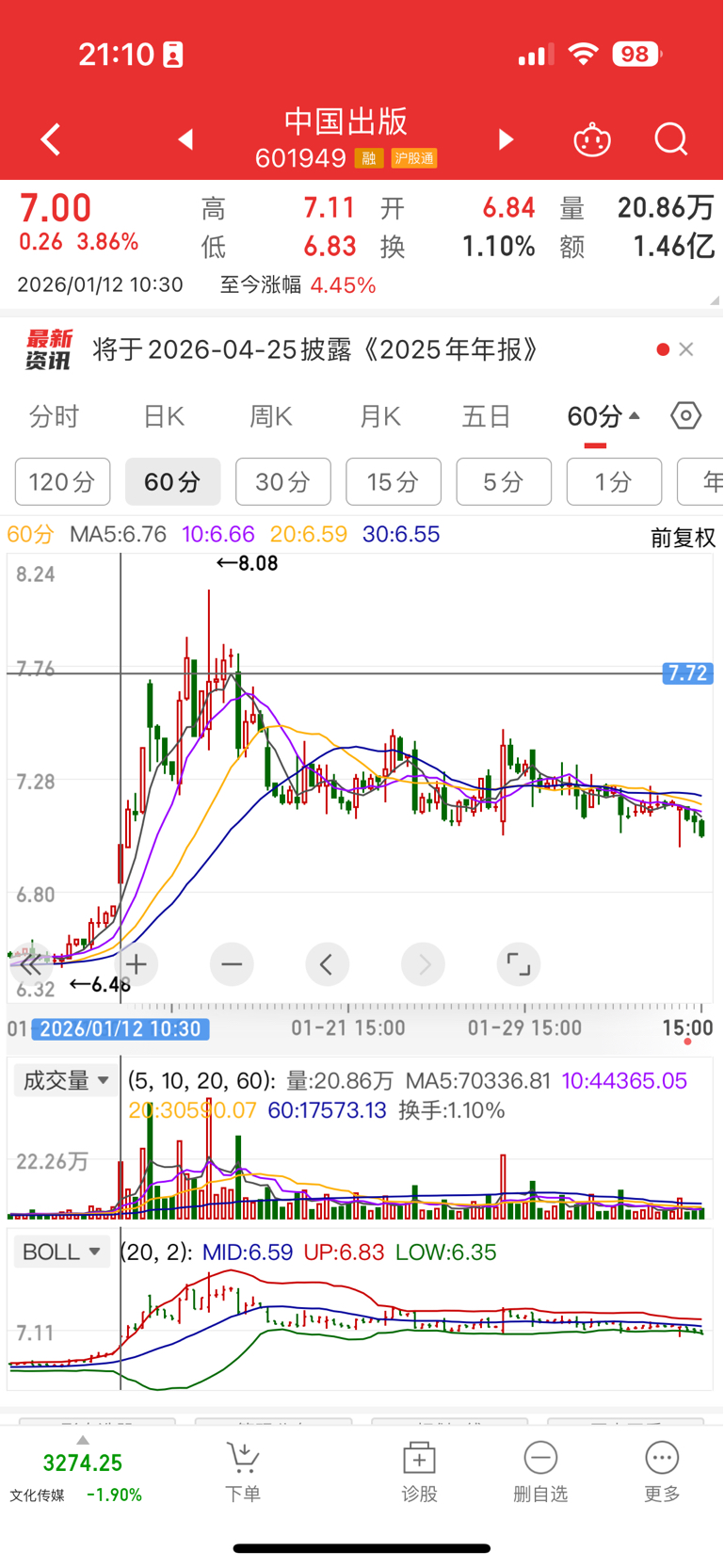Tap the date label 2026/01/12 10:30
The image size is (724, 1568).
tap(121, 1028)
